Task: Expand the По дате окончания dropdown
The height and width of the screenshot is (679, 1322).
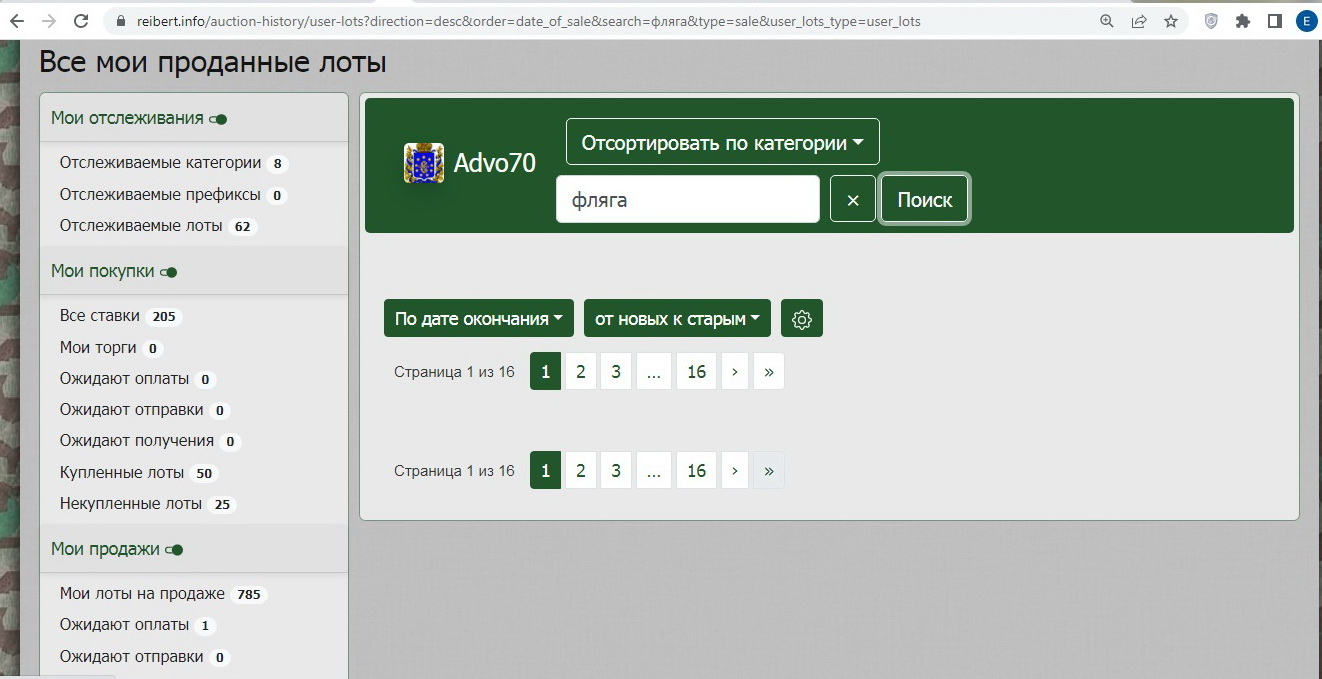Action: click(x=478, y=319)
